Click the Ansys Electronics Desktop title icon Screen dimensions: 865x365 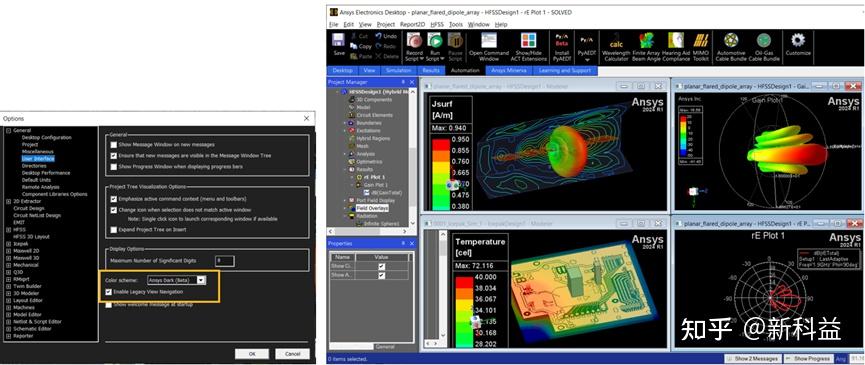pyautogui.click(x=333, y=12)
